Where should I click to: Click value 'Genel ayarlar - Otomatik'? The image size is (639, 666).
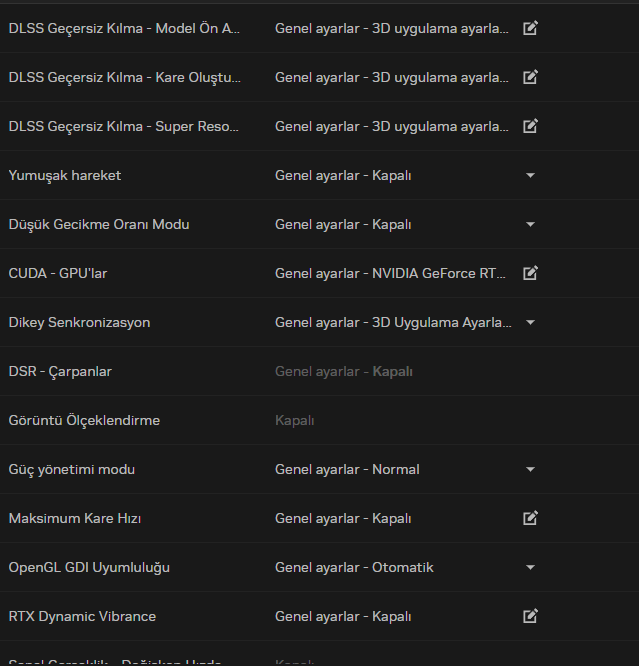[x=354, y=567]
